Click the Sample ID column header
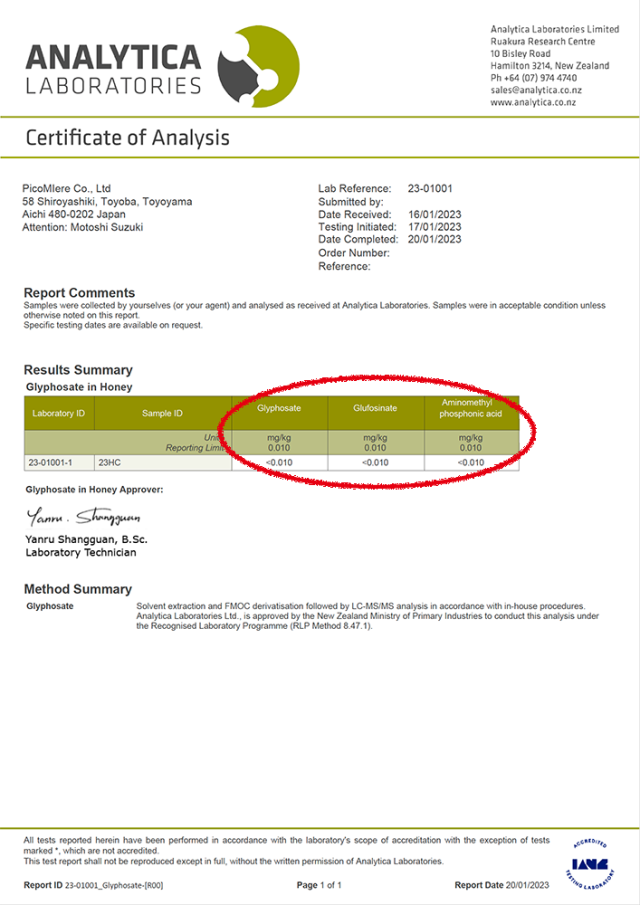 tap(162, 413)
